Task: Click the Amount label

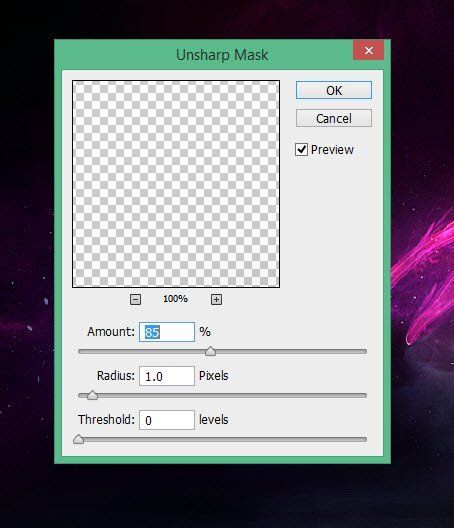Action: 111,332
